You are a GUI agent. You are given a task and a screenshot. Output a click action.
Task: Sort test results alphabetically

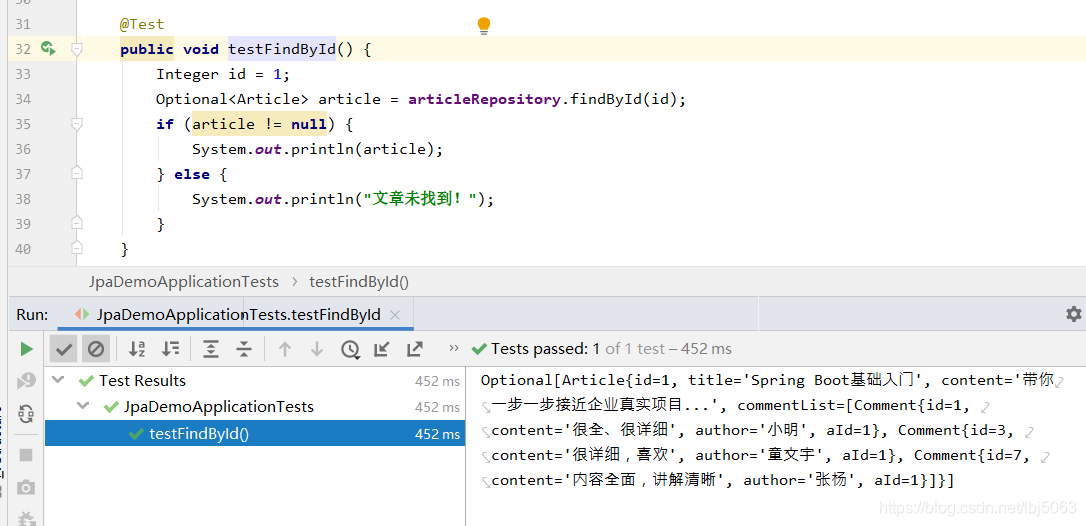(x=137, y=349)
